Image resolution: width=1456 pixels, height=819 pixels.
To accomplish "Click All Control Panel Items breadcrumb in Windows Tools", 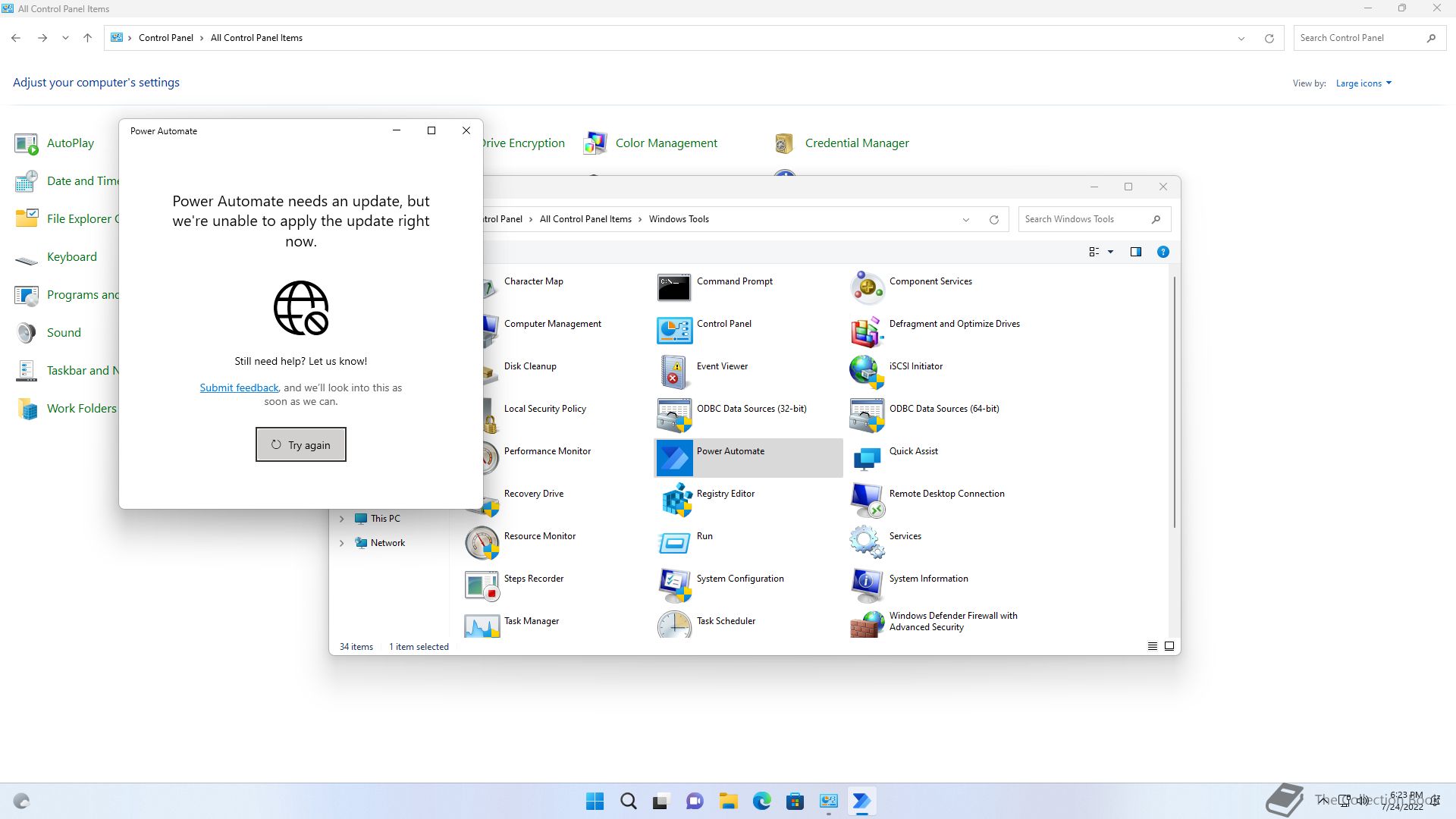I will tap(585, 219).
